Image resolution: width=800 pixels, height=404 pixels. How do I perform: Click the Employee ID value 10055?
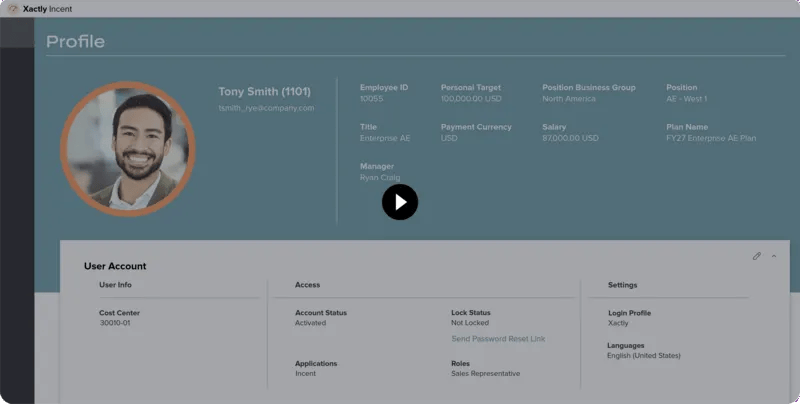(x=371, y=99)
